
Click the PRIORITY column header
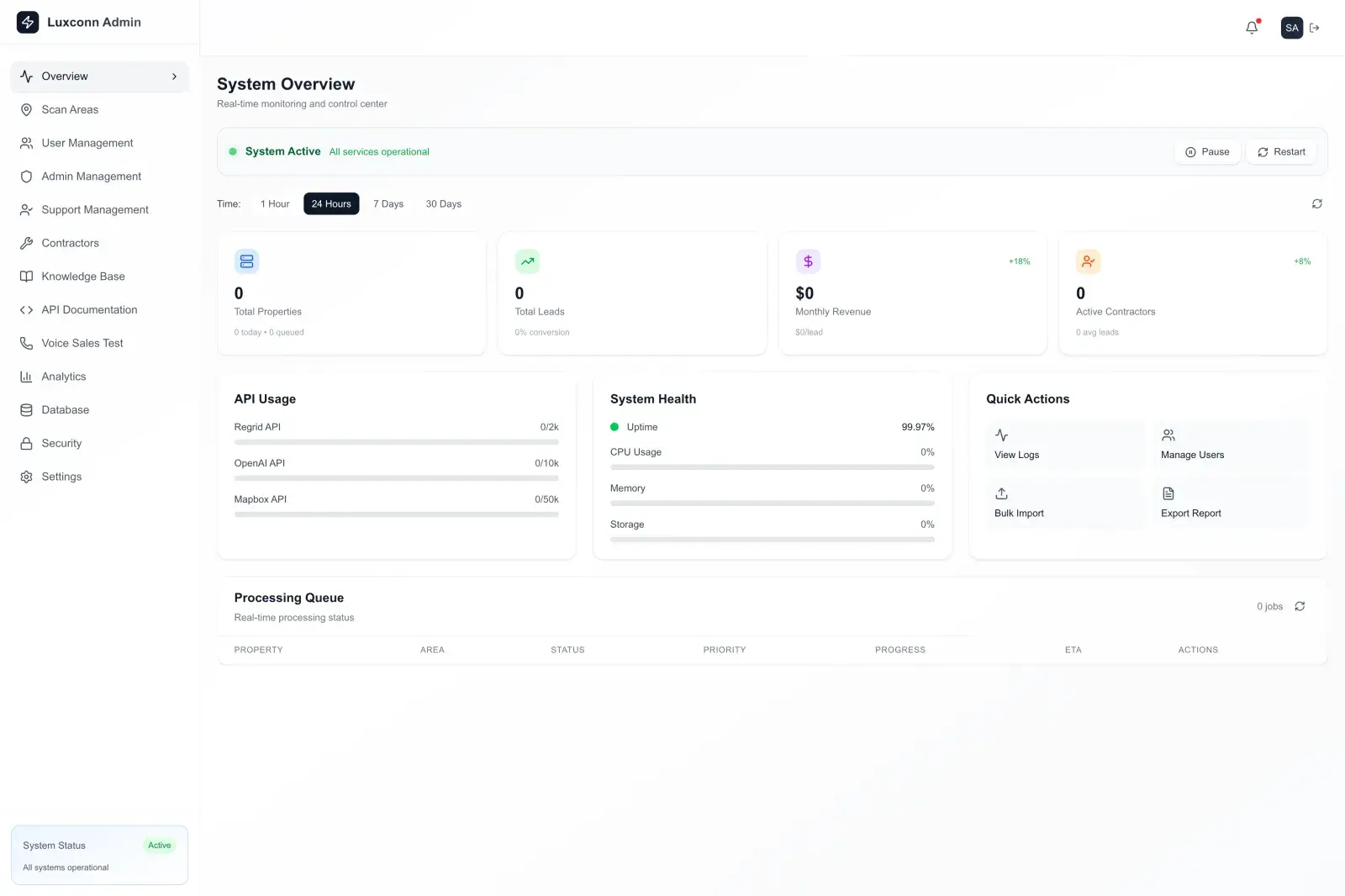tap(725, 650)
